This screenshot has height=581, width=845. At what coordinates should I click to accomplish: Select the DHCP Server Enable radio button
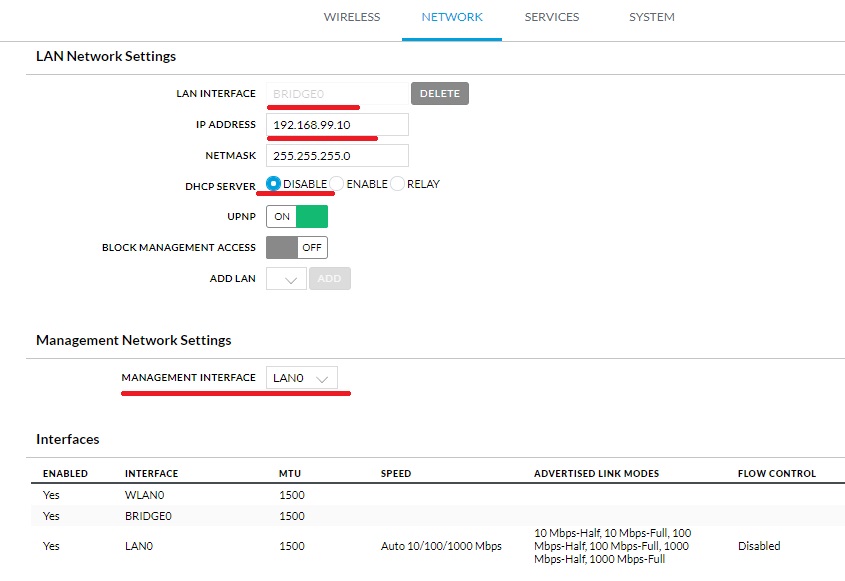(337, 184)
